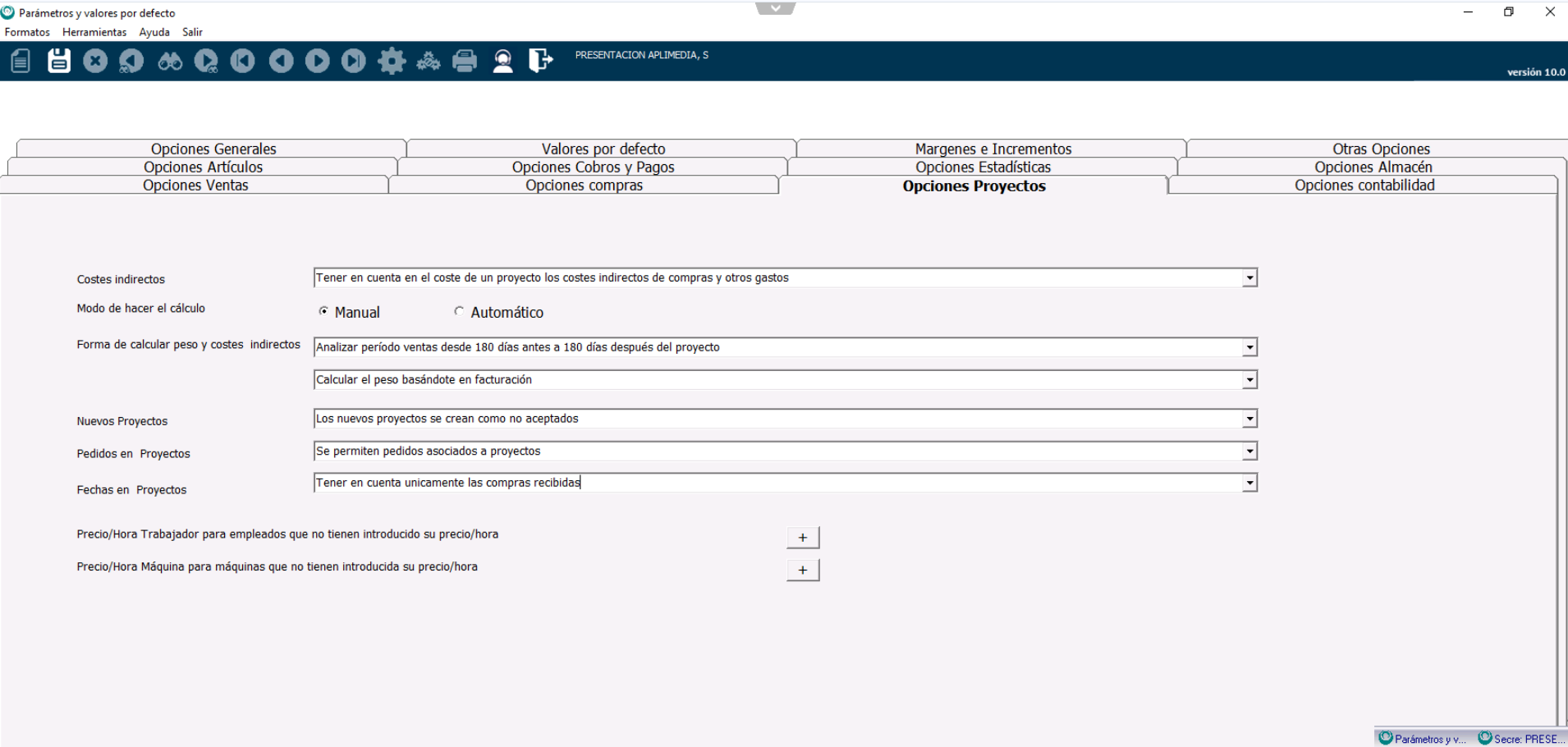Click the exit door icon
1568x747 pixels.
pyautogui.click(x=540, y=61)
